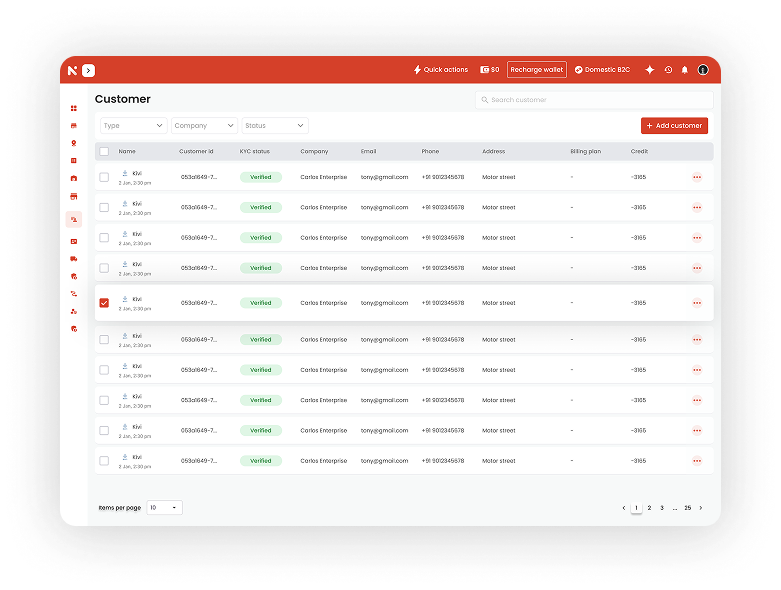
Task: Expand the Company filter dropdown
Action: point(204,126)
